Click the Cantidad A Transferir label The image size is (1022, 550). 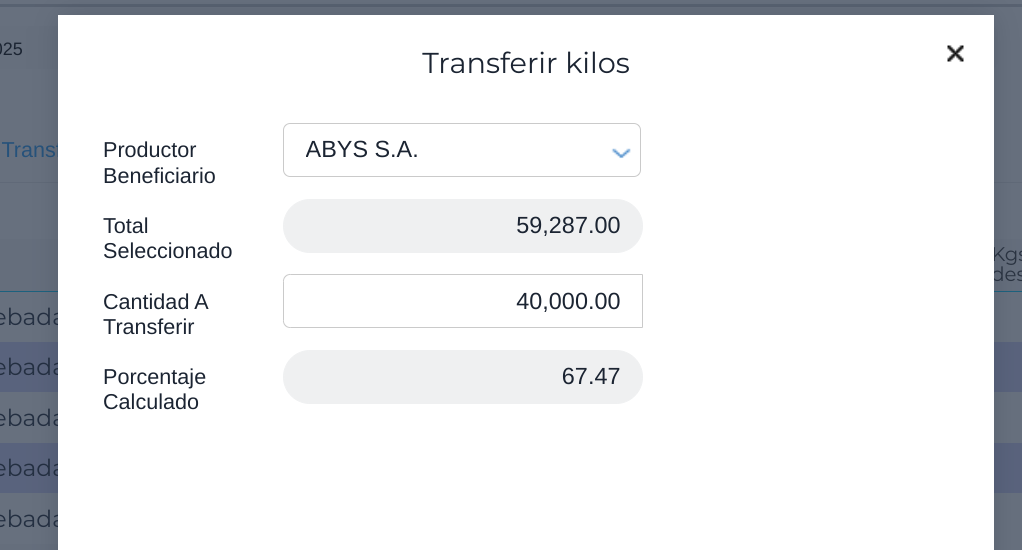tap(155, 314)
